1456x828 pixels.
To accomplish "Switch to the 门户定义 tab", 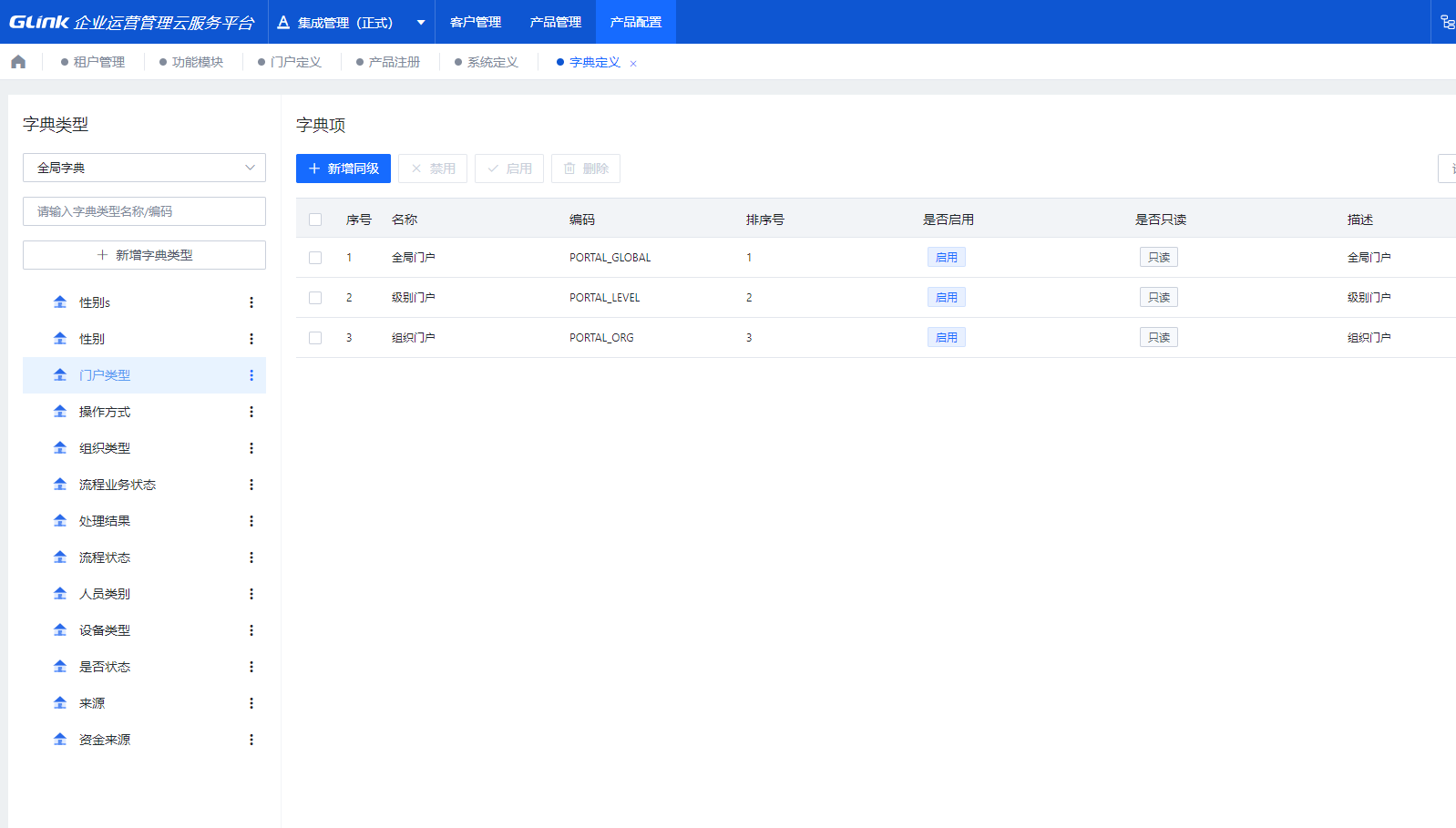I will (290, 62).
